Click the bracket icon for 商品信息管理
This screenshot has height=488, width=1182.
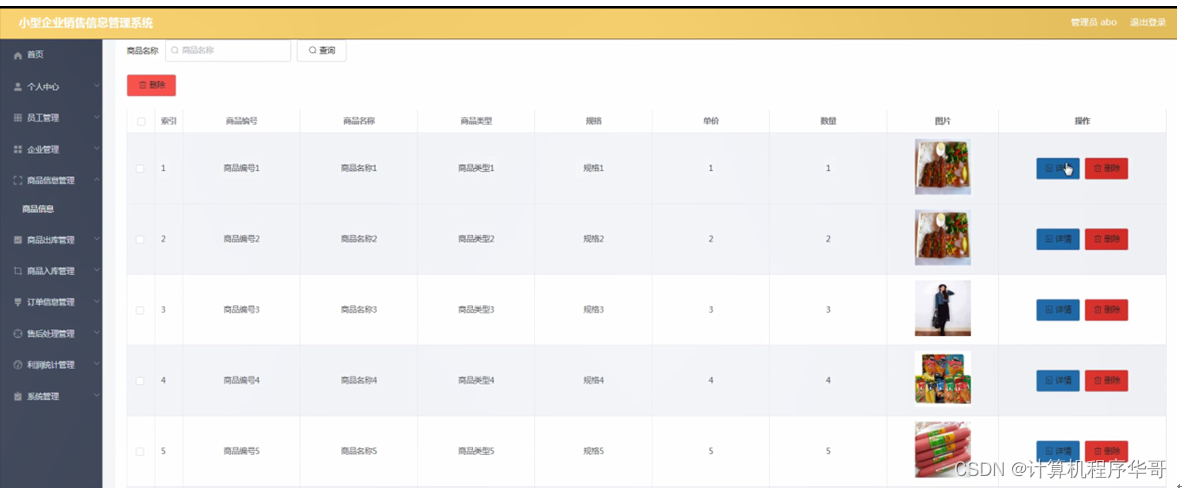(18, 180)
